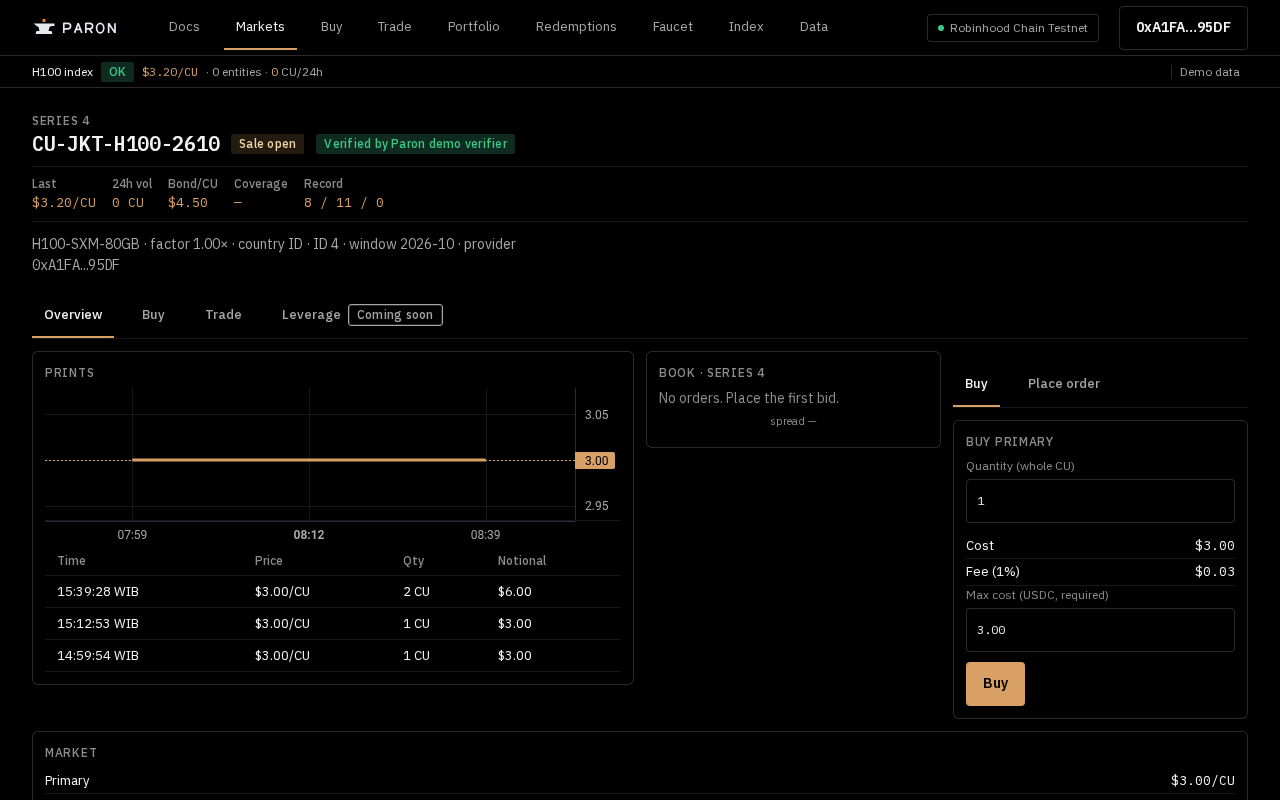Image resolution: width=1280 pixels, height=800 pixels.
Task: Open the Data page
Action: pyautogui.click(x=814, y=27)
